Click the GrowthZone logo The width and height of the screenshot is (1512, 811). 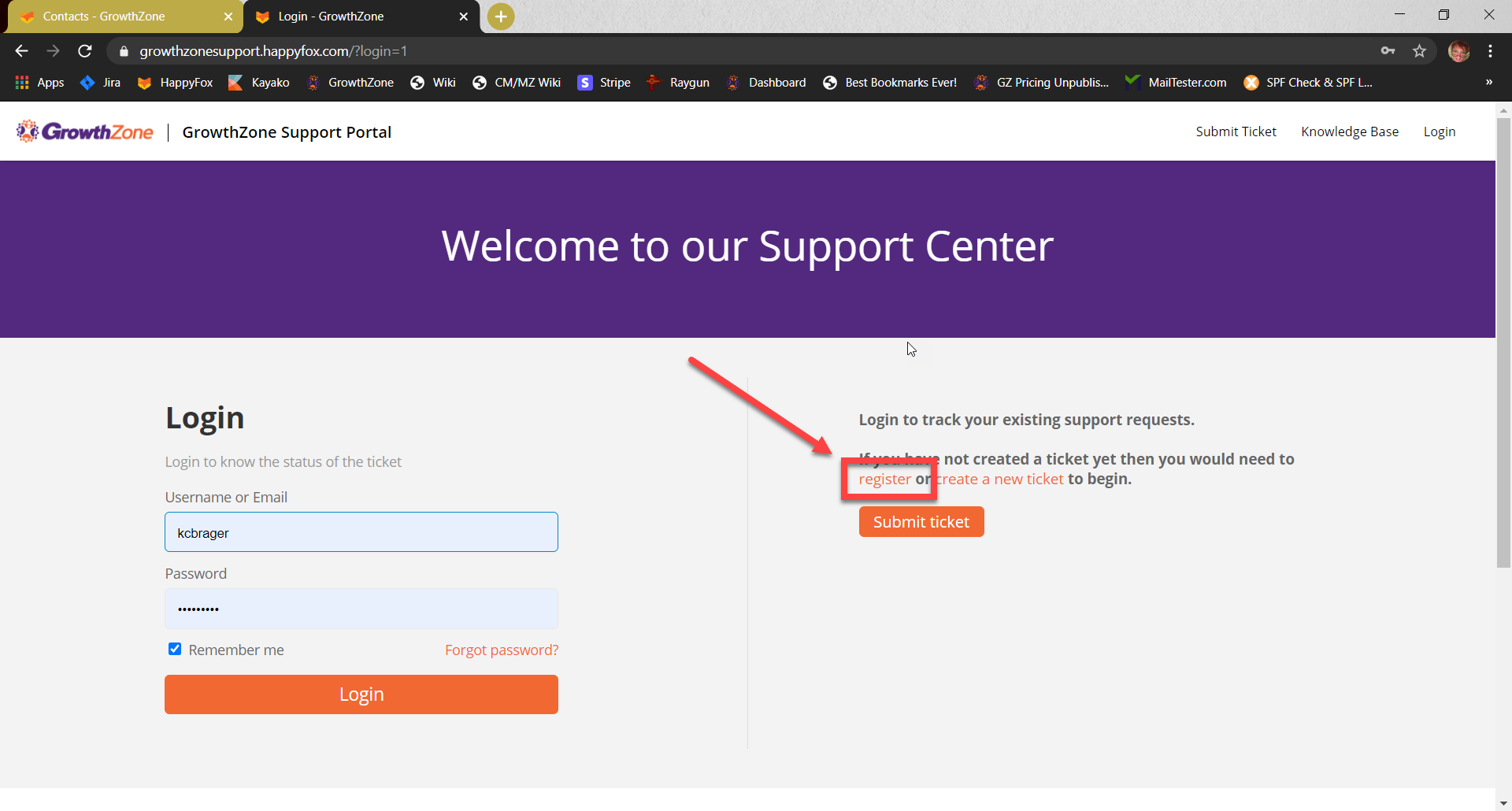[85, 131]
